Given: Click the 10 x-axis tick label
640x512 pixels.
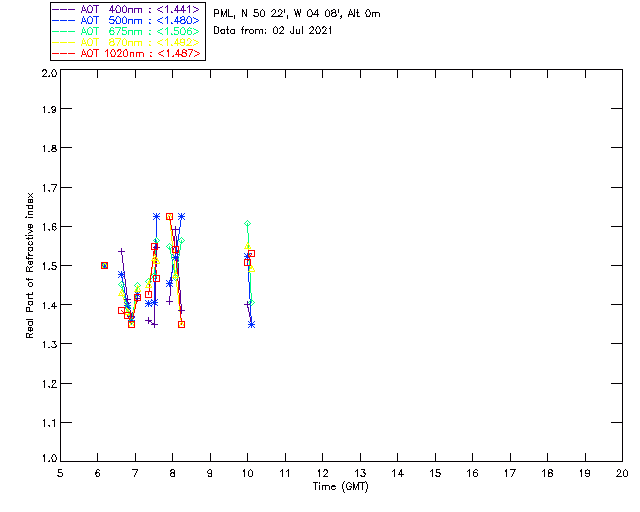Looking at the screenshot, I should (247, 473).
